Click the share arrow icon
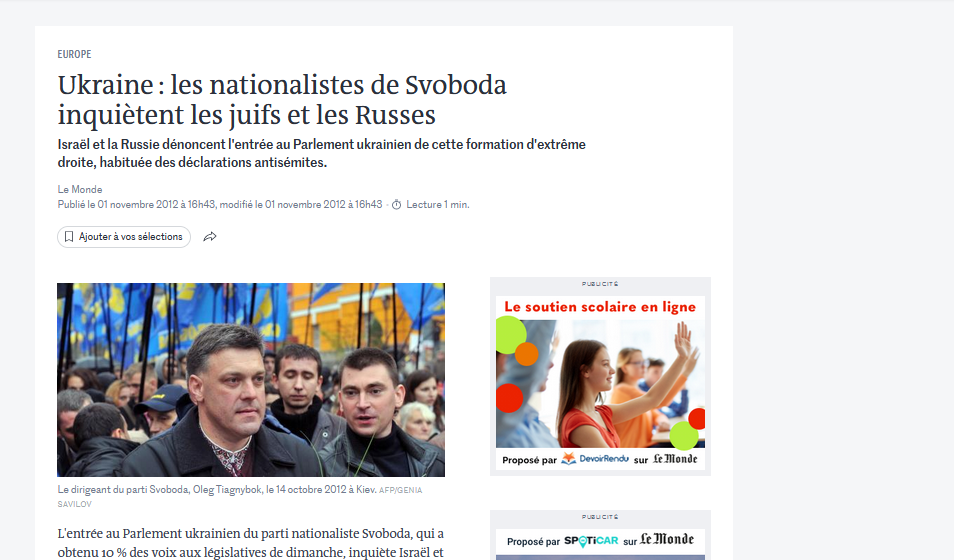 pyautogui.click(x=210, y=237)
